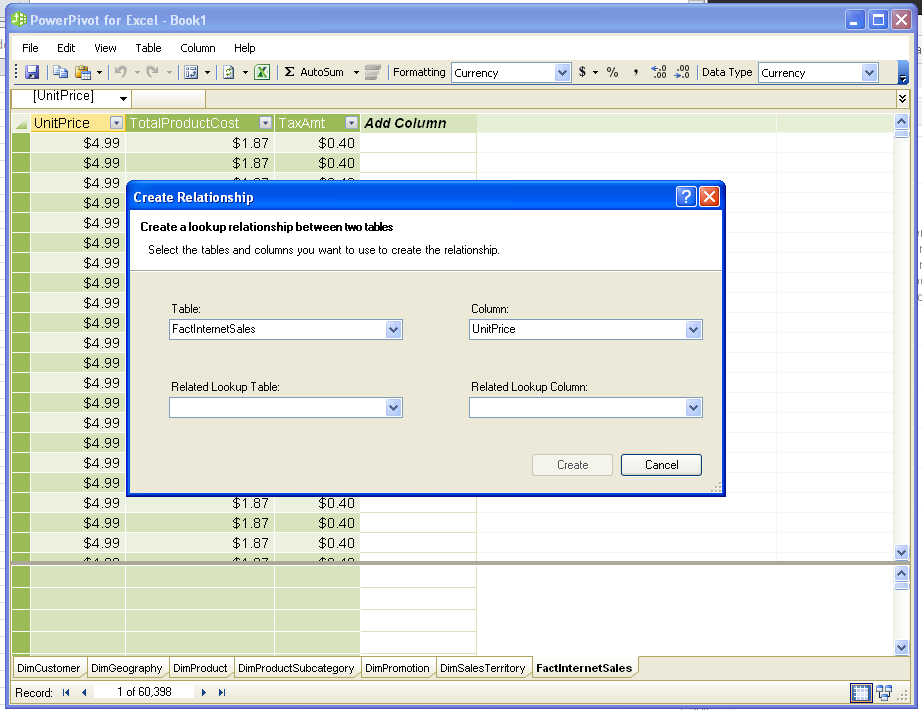Open the paste options arrow beside the clipboard

coord(99,72)
